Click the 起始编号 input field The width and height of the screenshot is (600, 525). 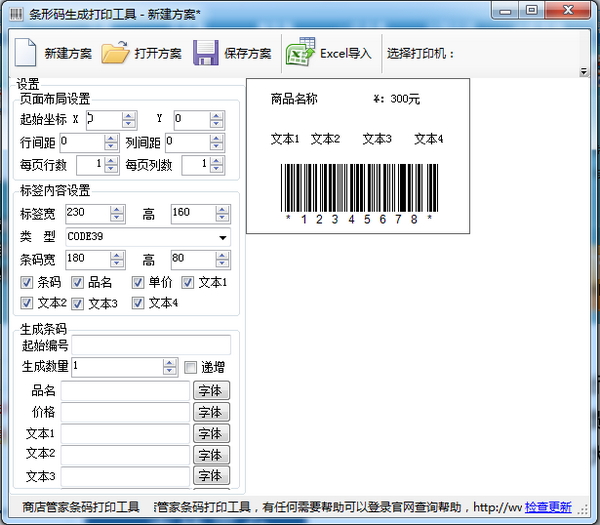[150, 345]
